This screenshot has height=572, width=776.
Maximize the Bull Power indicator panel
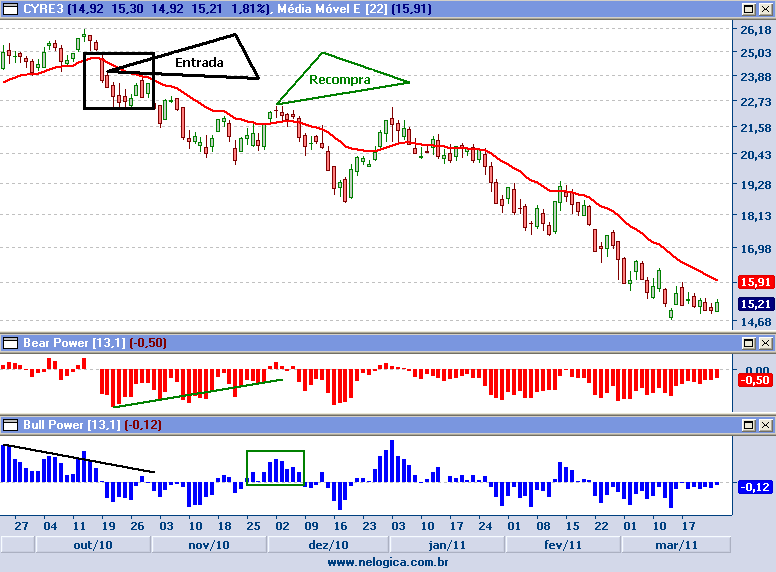748,425
